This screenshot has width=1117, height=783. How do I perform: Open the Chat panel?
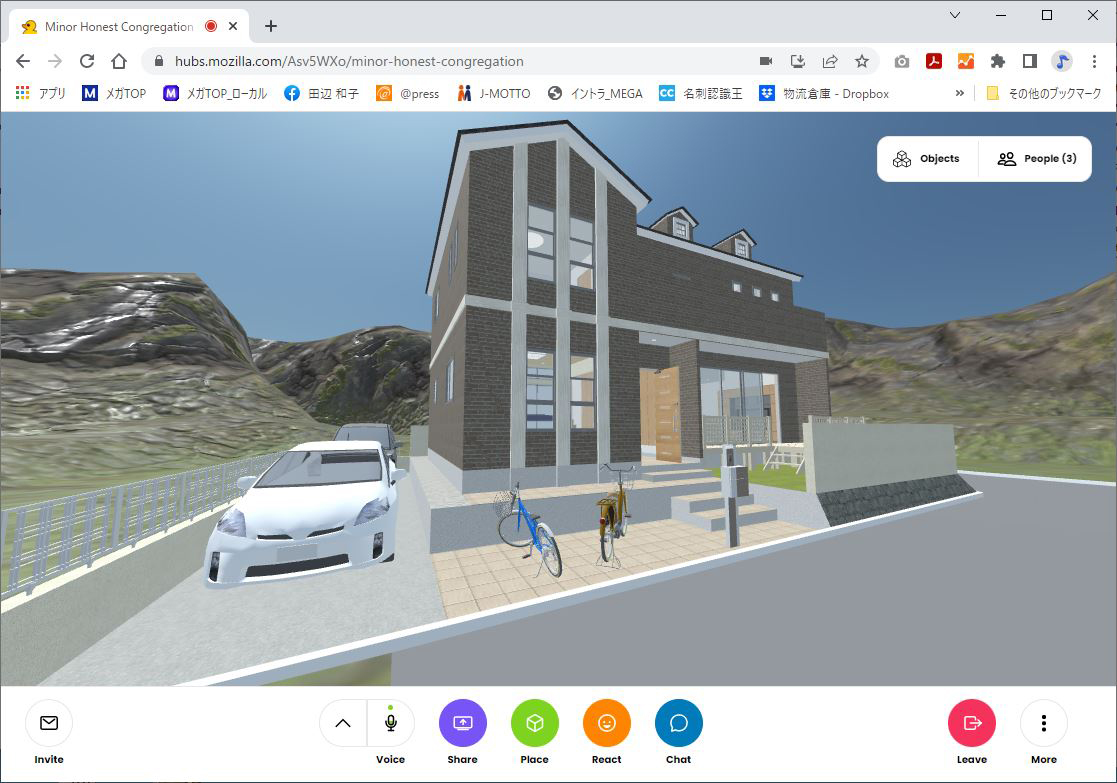pos(678,723)
